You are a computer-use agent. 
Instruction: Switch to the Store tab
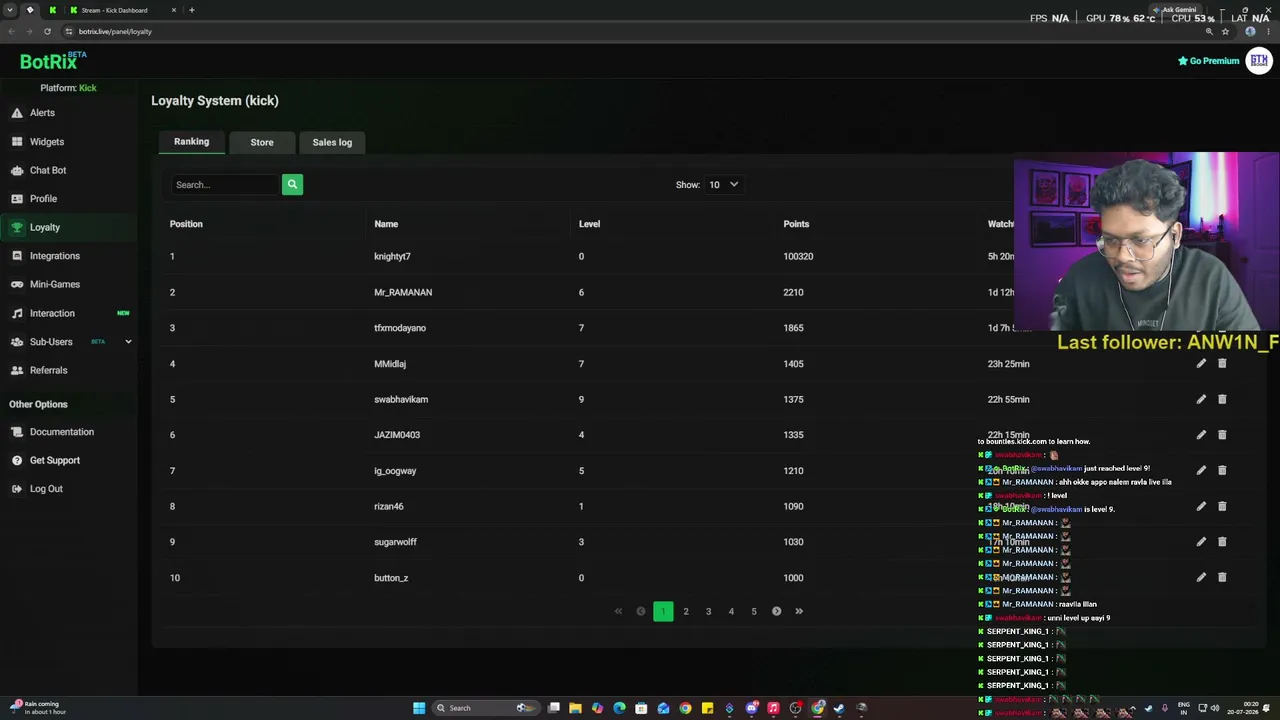point(262,142)
